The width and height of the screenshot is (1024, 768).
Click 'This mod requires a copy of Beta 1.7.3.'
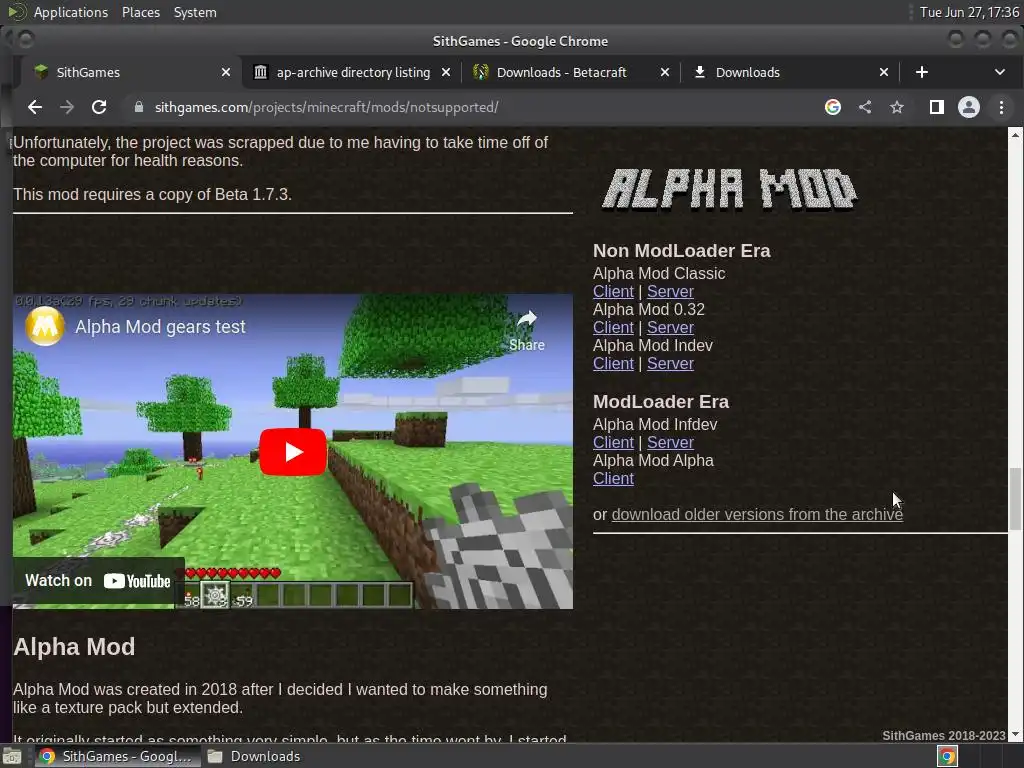152,195
